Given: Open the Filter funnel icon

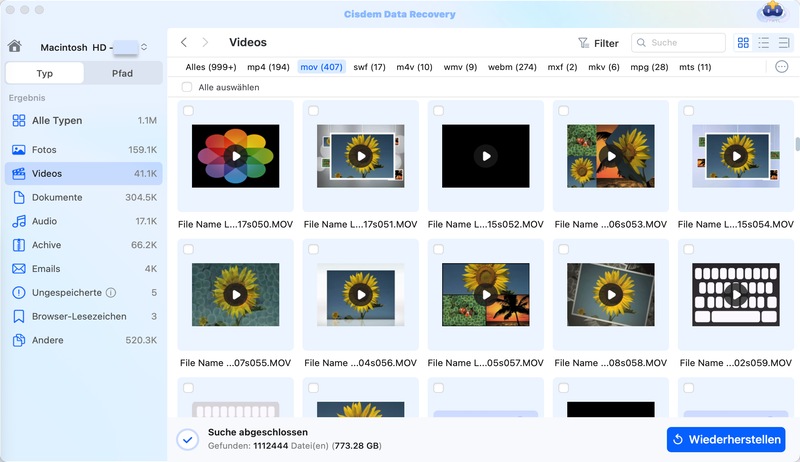Looking at the screenshot, I should click(x=584, y=43).
